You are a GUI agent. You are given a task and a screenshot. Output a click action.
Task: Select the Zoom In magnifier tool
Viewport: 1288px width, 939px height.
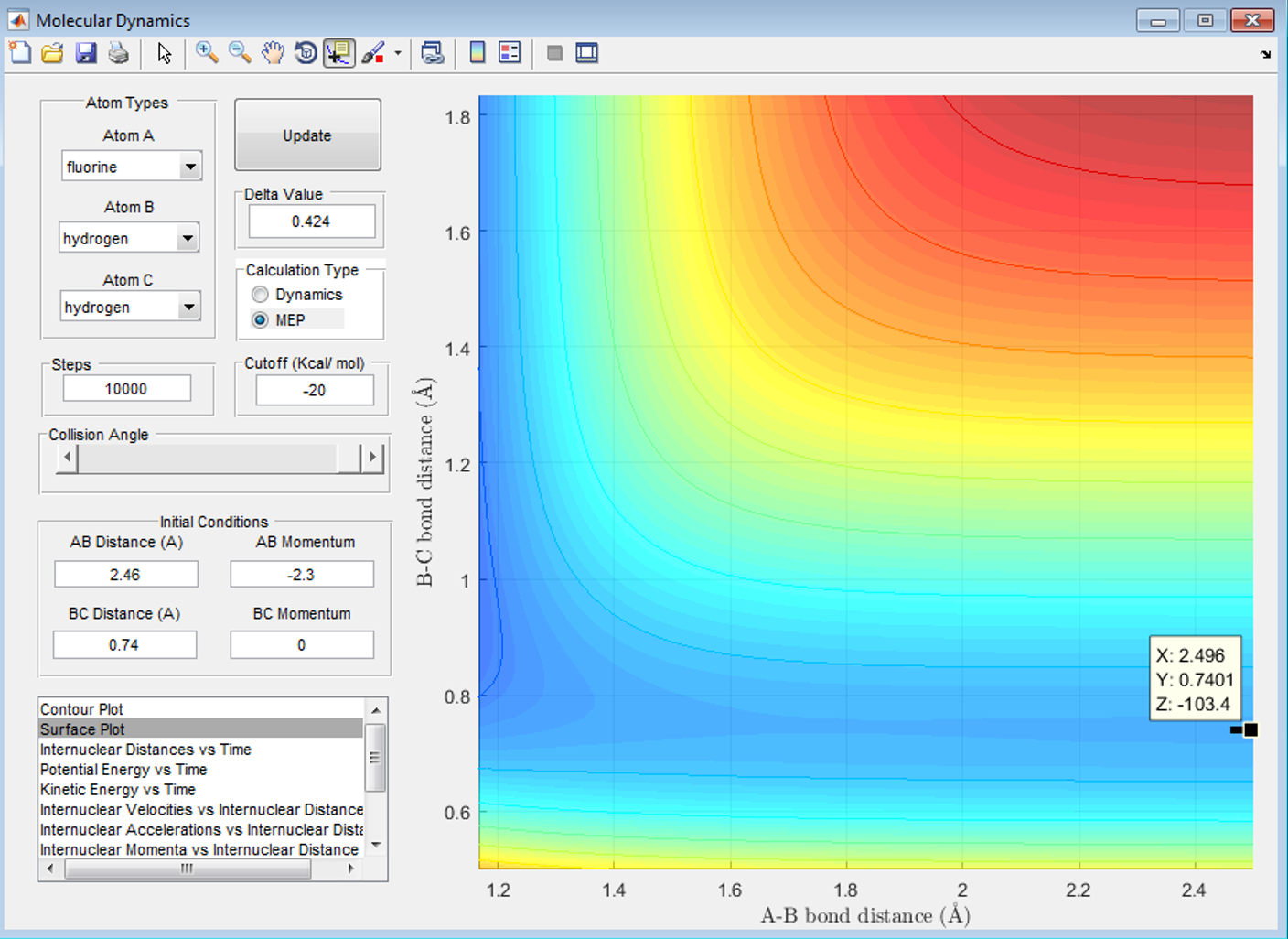pyautogui.click(x=207, y=53)
